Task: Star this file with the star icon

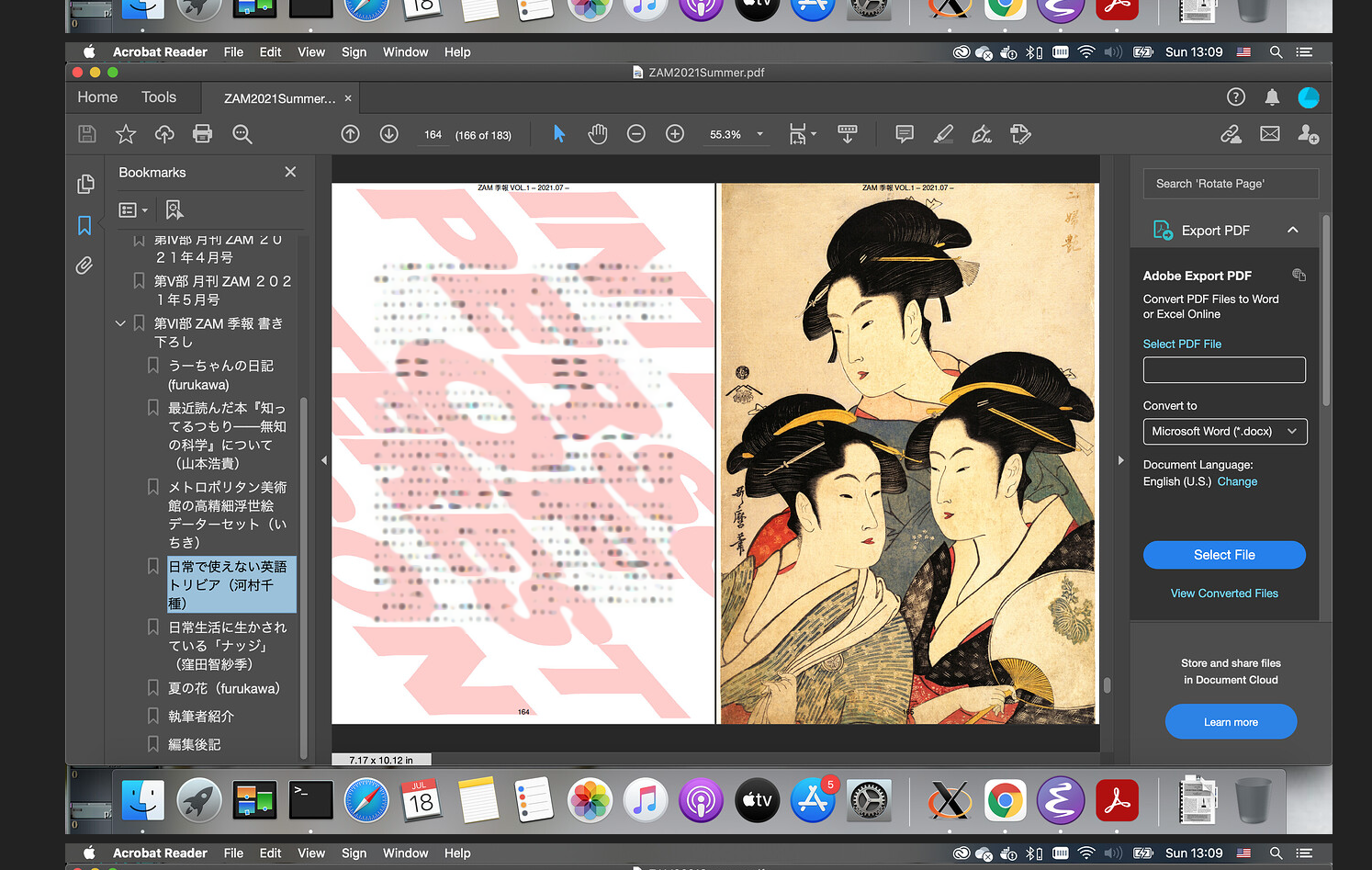Action: point(126,134)
